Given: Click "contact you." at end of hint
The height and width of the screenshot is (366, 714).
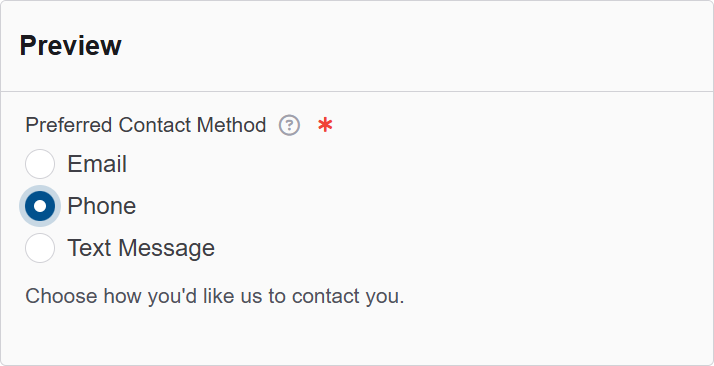Looking at the screenshot, I should (348, 296).
